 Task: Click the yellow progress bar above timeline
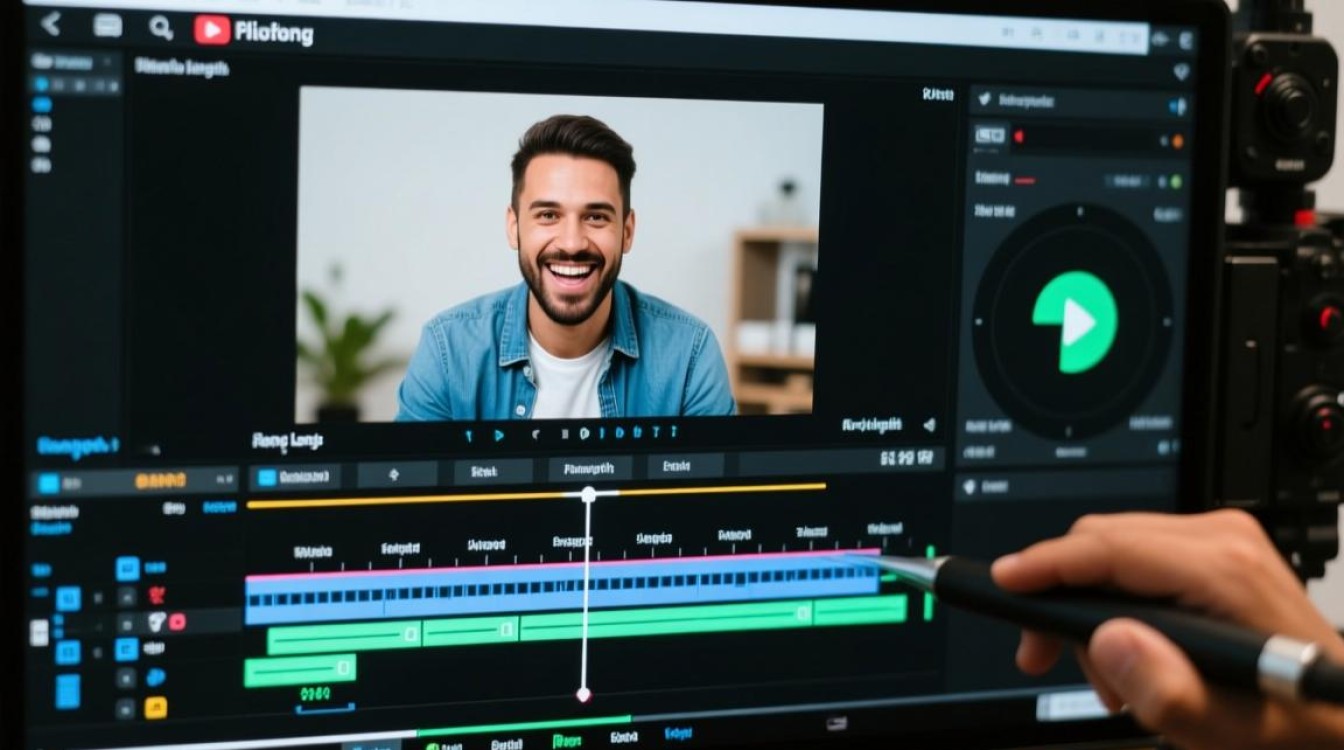coord(536,495)
